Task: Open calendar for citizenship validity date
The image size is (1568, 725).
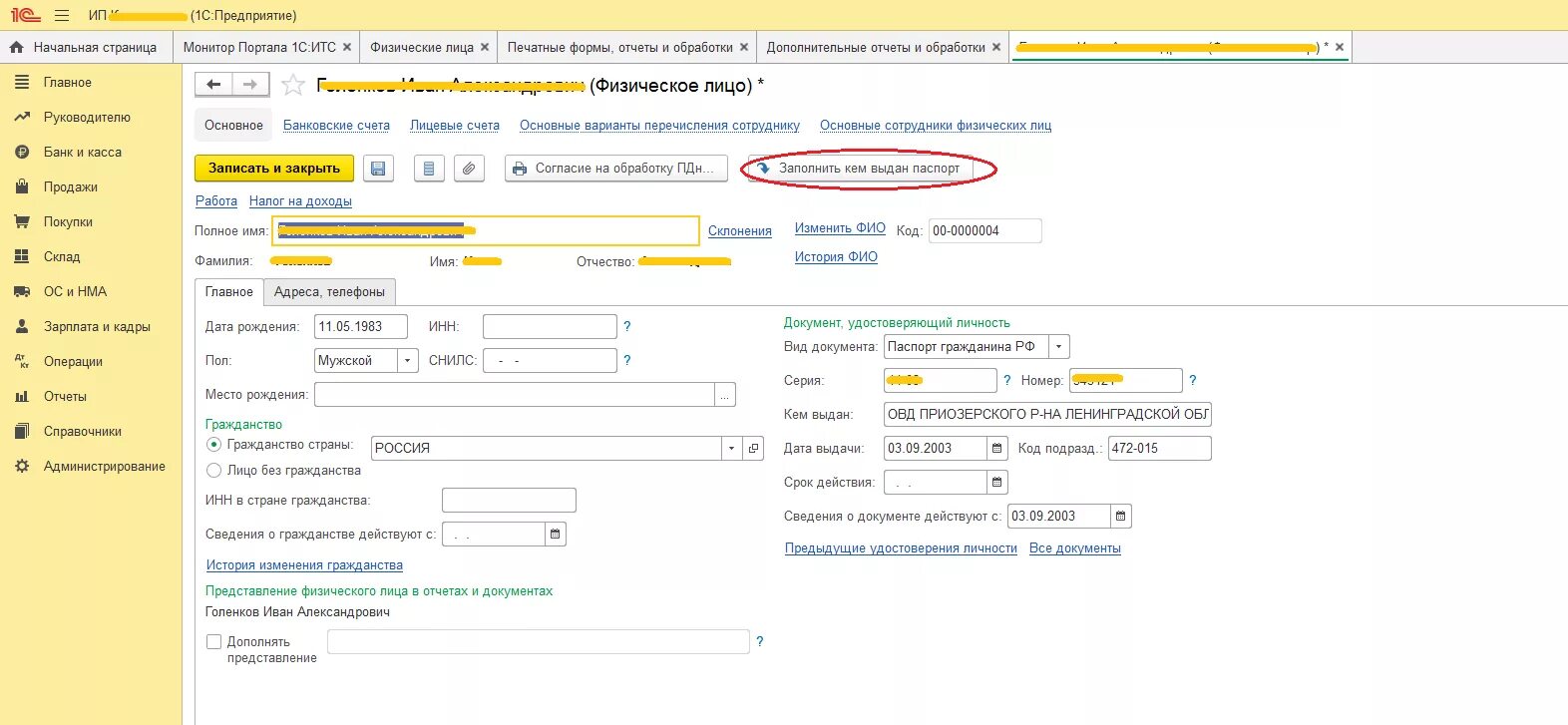Action: (556, 534)
